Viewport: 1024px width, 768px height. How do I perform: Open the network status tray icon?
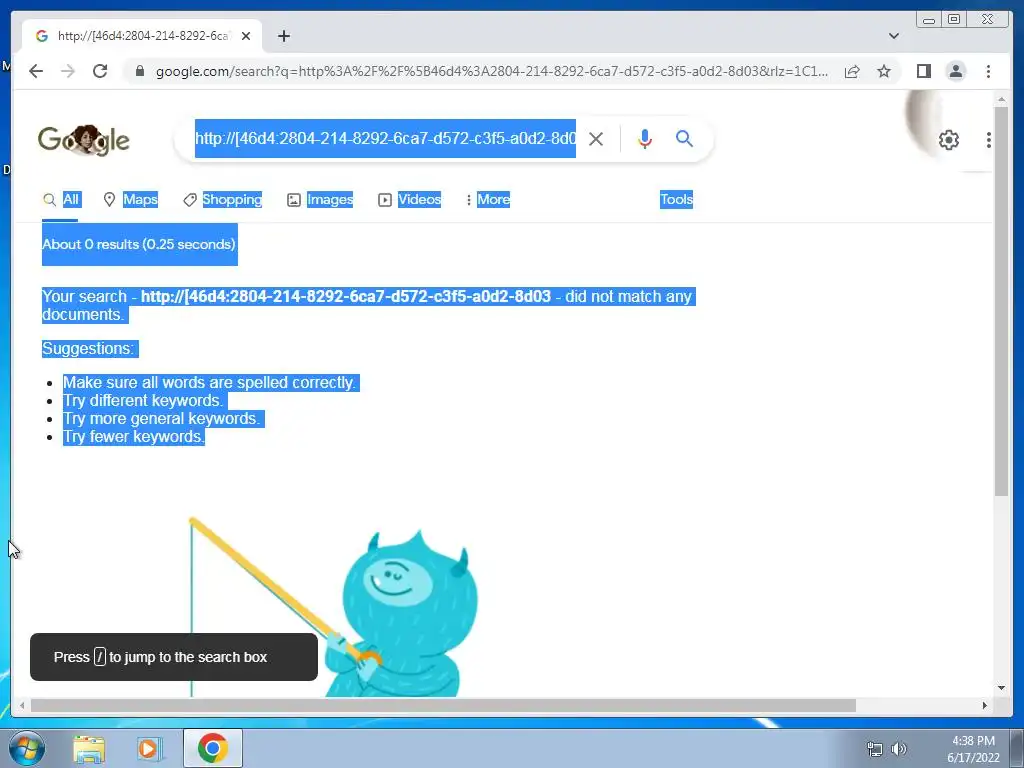tap(874, 749)
